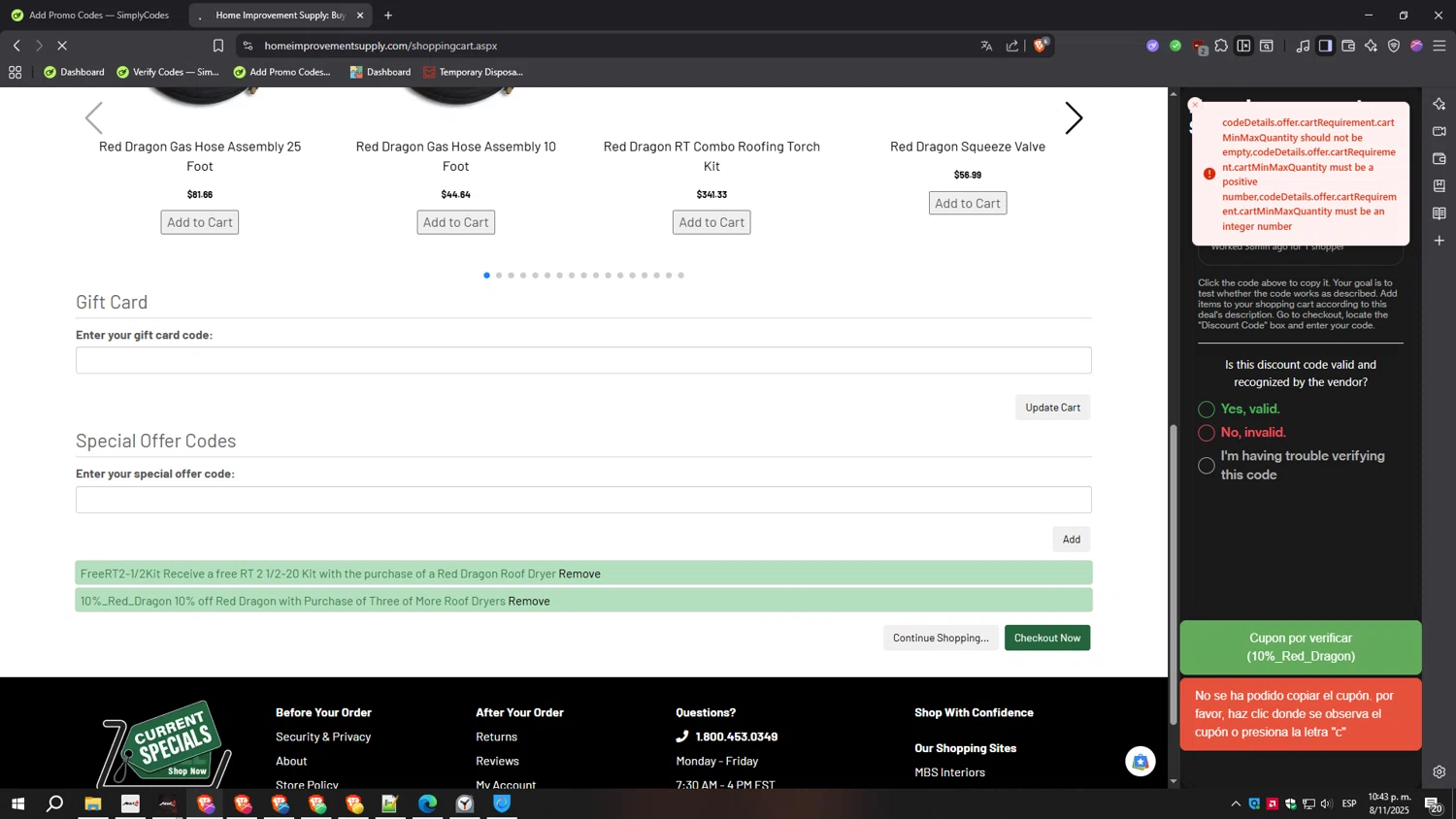The image size is (1456, 819).
Task: Add Red Dragon Gas Hose Assembly 25 Foot to cart
Action: click(x=200, y=222)
